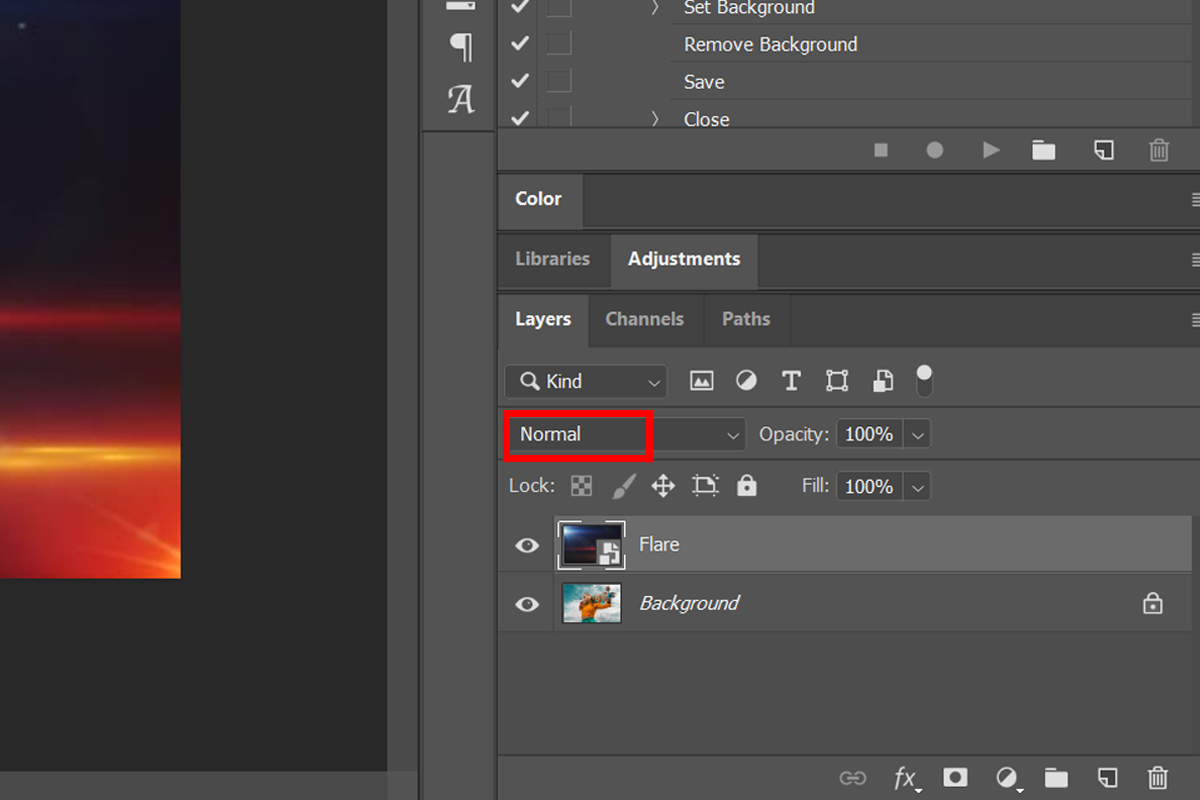Click the Add layer mask icon
The width and height of the screenshot is (1200, 800).
tap(956, 777)
